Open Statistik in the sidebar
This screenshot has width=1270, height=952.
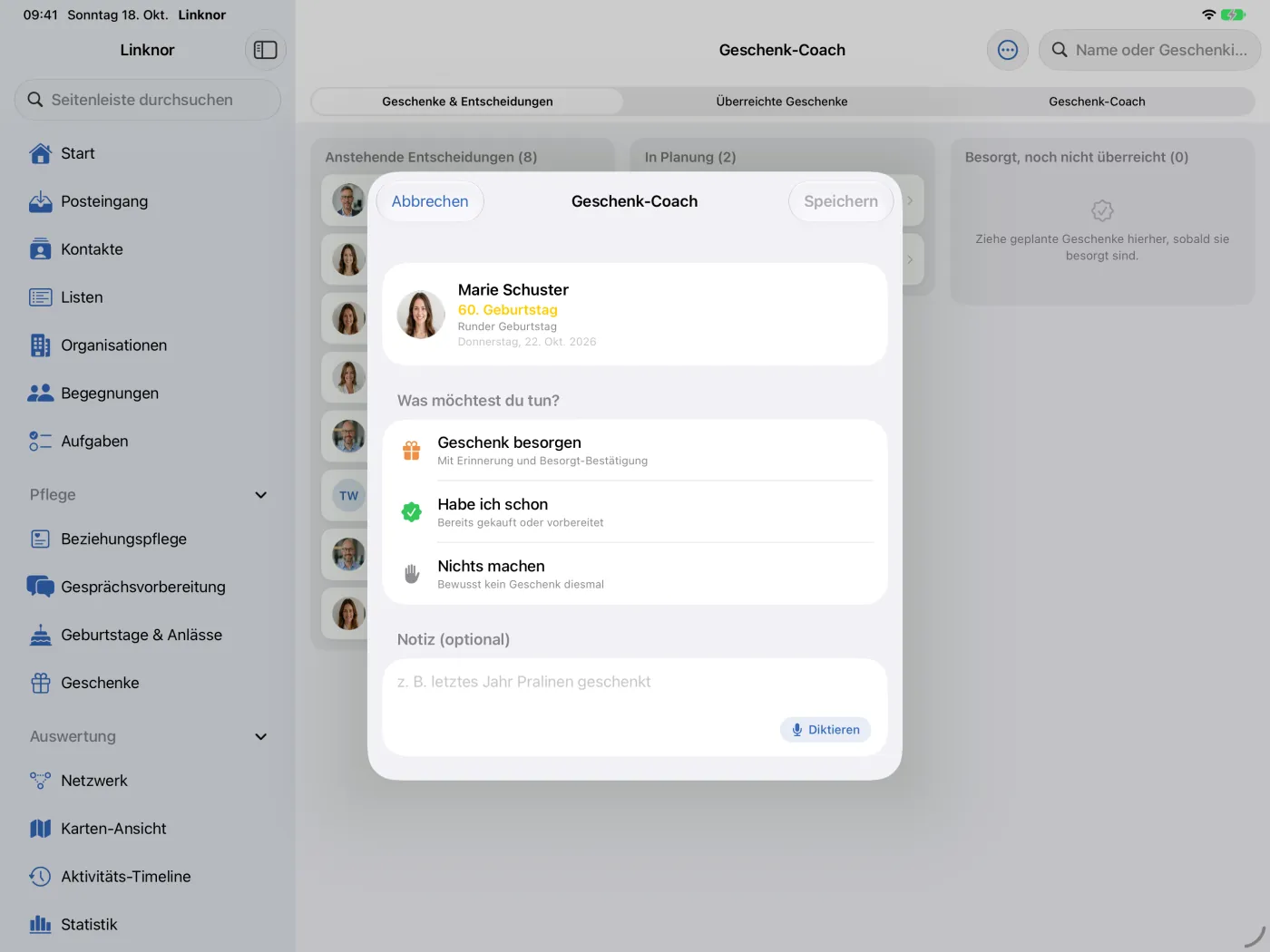(148, 925)
